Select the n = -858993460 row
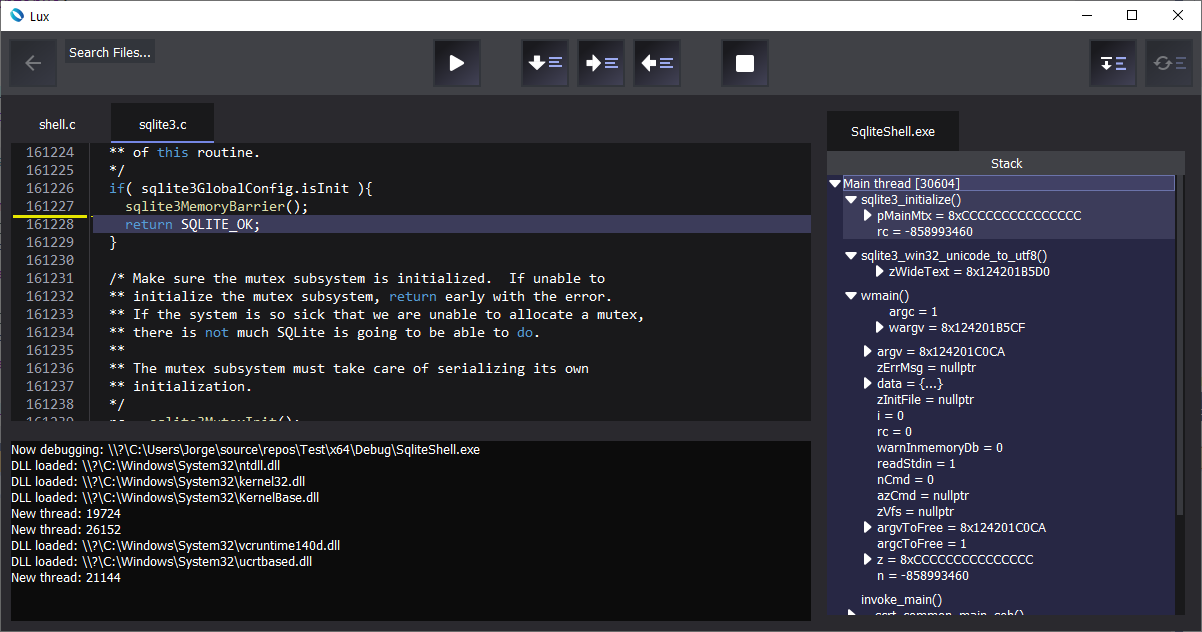Screen dimensions: 1202x632 922,576
